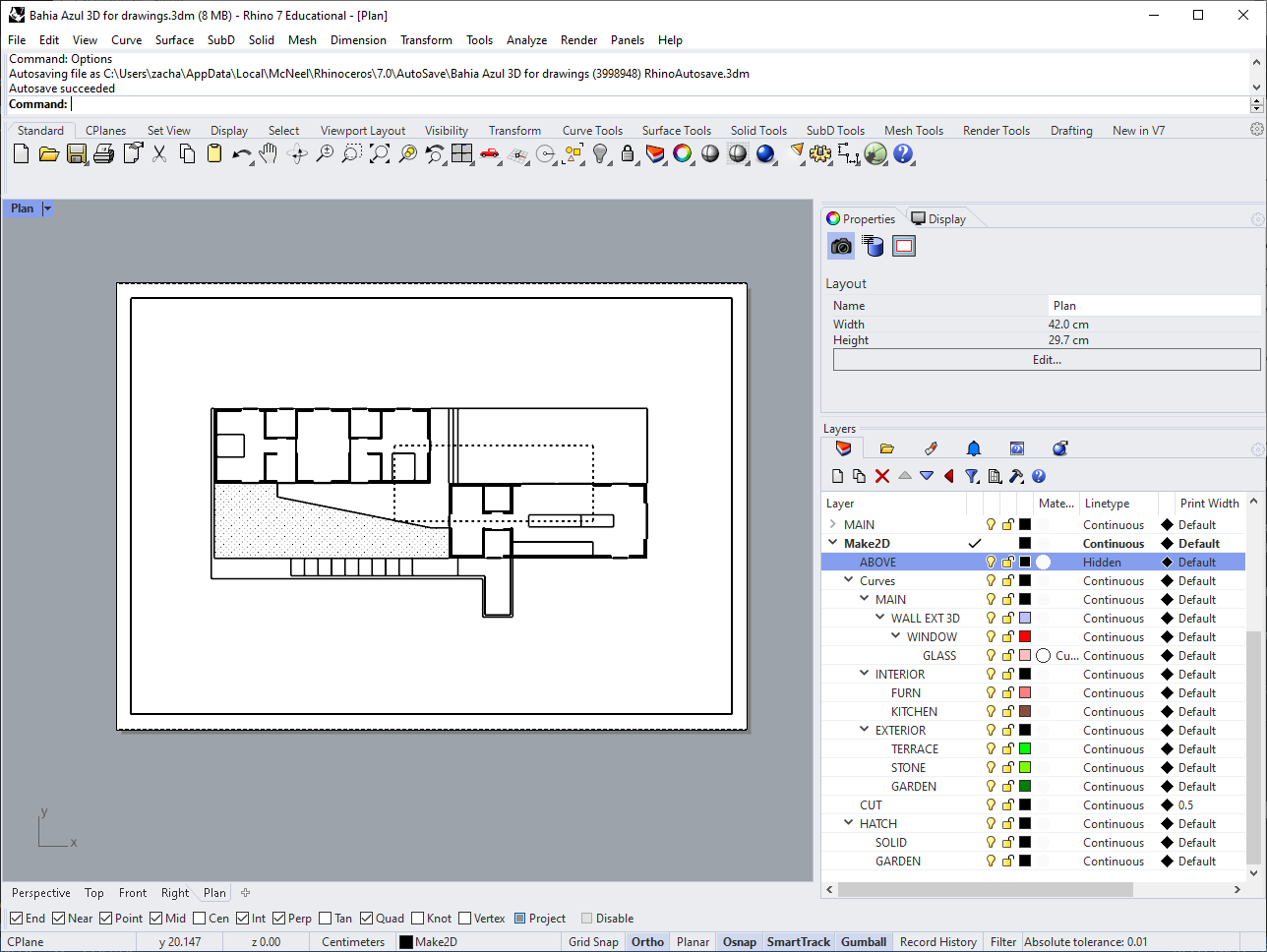The height and width of the screenshot is (952, 1267).
Task: Click the Save file toolbar icon
Action: (x=76, y=153)
